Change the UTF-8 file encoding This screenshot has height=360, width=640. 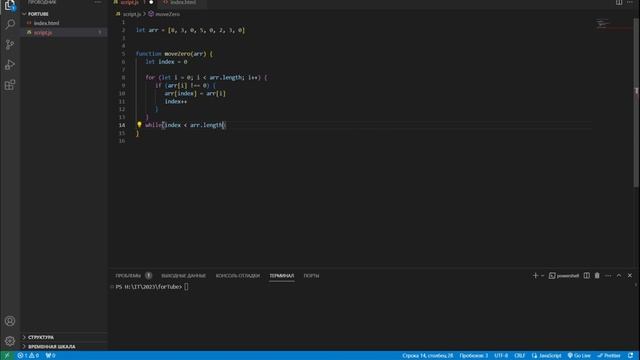[501, 356]
